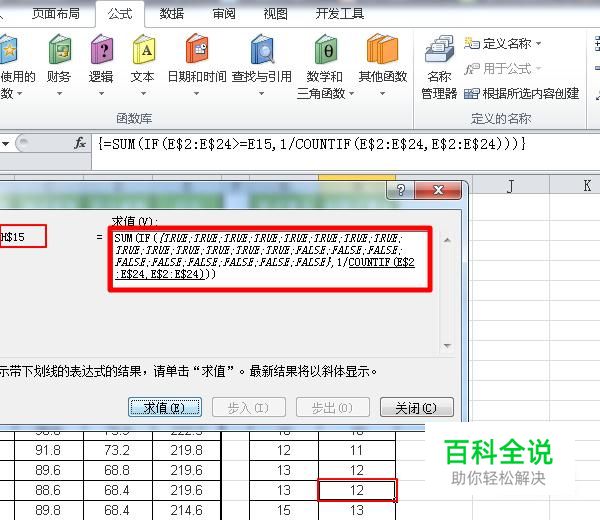
Task: Click Define Name (定义名称) icon
Action: pos(471,43)
